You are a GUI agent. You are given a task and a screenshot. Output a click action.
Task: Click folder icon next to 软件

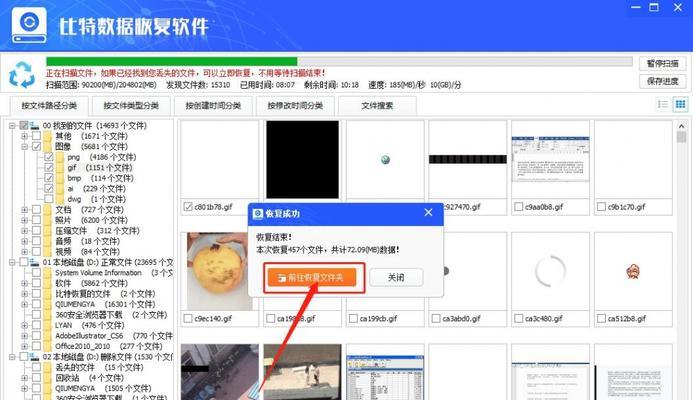click(48, 283)
